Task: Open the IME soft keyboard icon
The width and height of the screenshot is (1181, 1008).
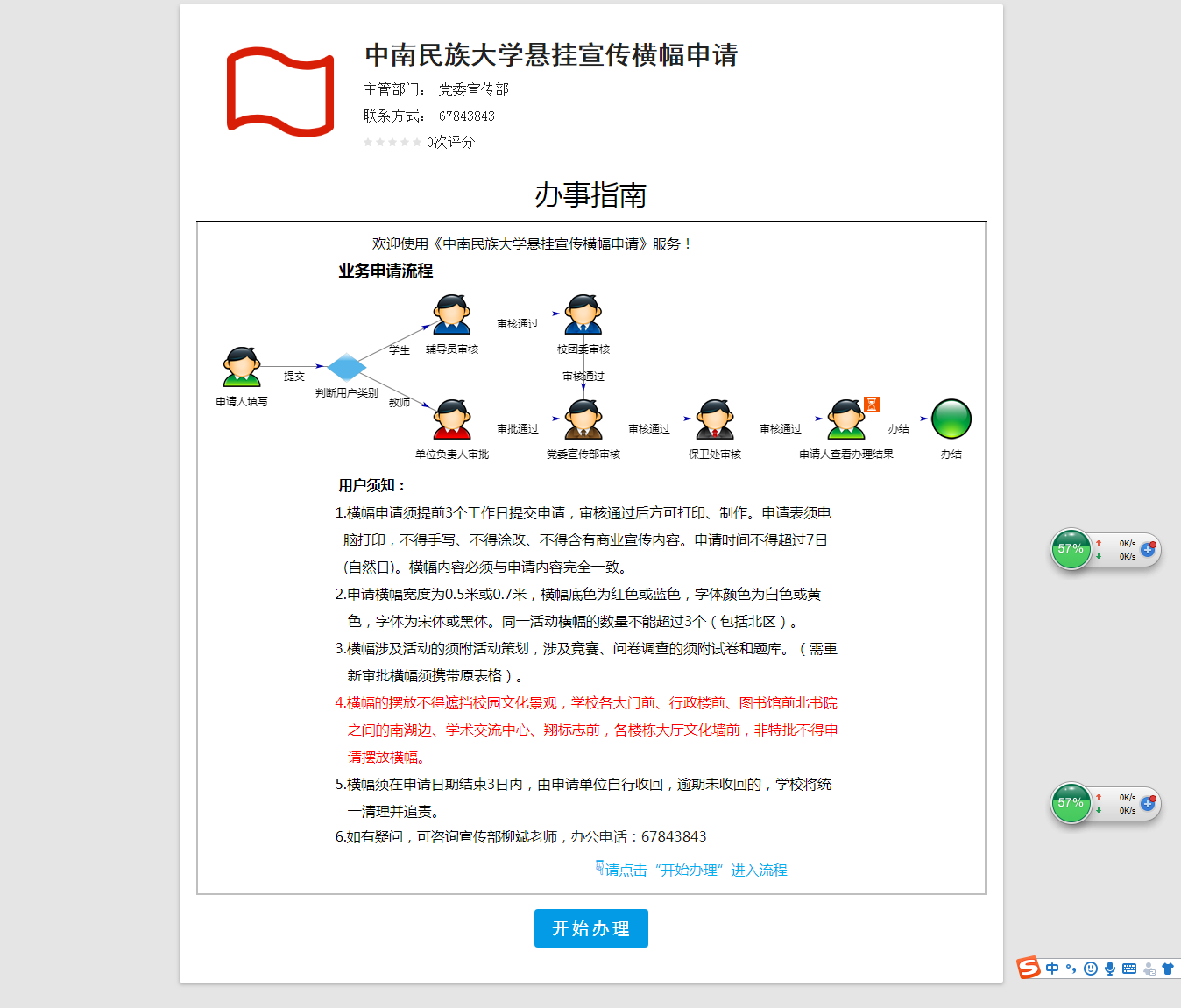Action: click(x=1129, y=969)
